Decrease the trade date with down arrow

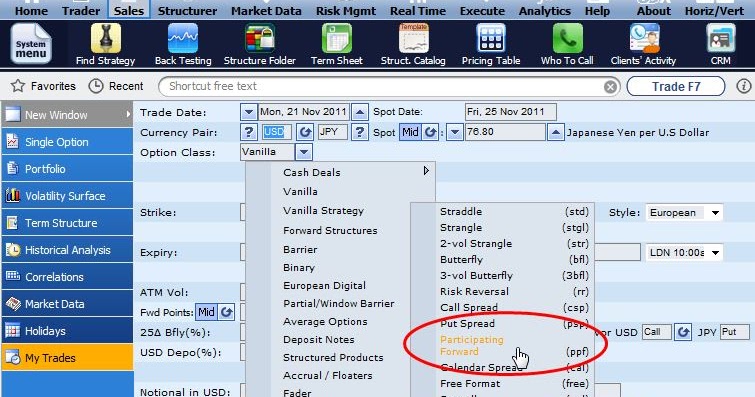pyautogui.click(x=248, y=112)
